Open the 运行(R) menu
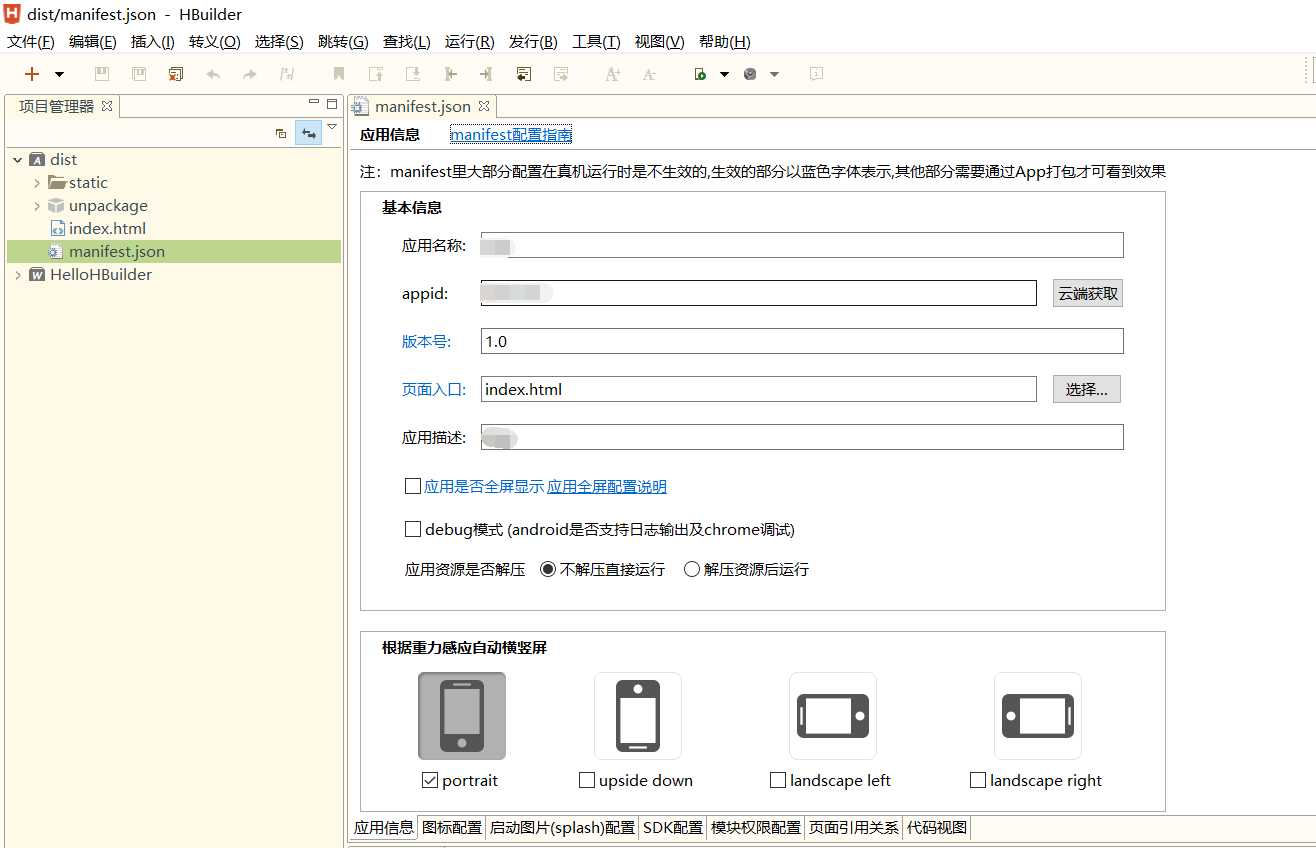The image size is (1316, 848). pos(470,42)
